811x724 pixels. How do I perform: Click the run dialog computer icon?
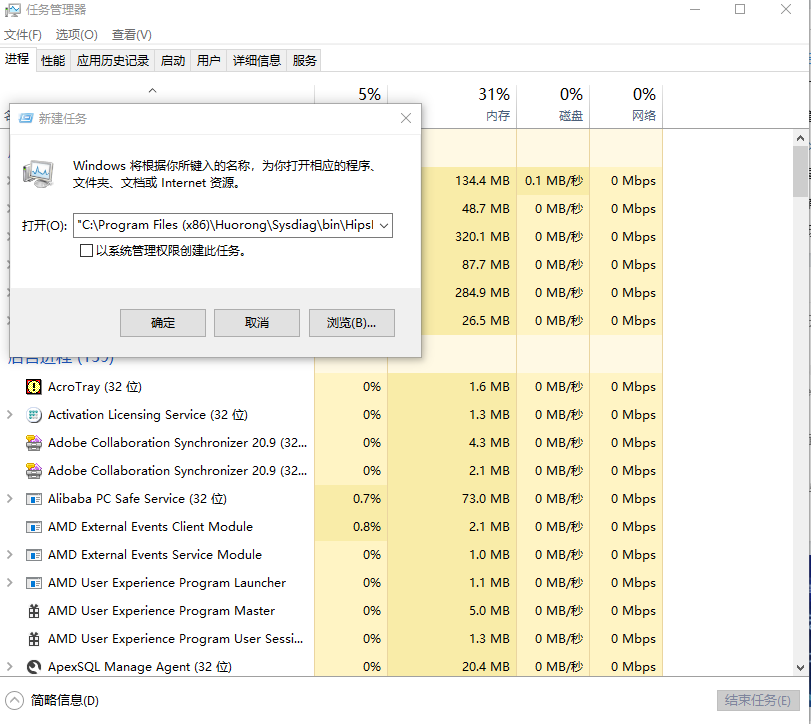38,174
